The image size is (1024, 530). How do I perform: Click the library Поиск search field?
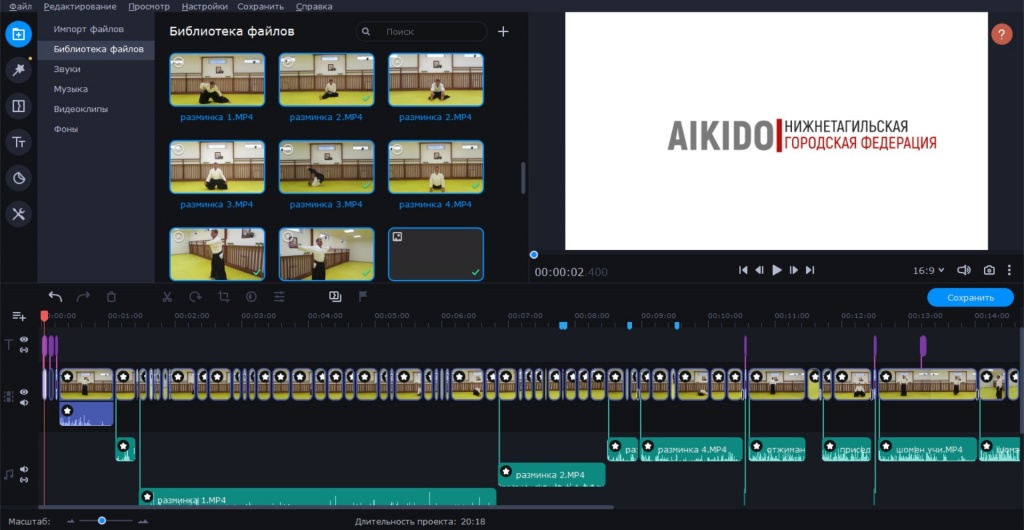(421, 31)
